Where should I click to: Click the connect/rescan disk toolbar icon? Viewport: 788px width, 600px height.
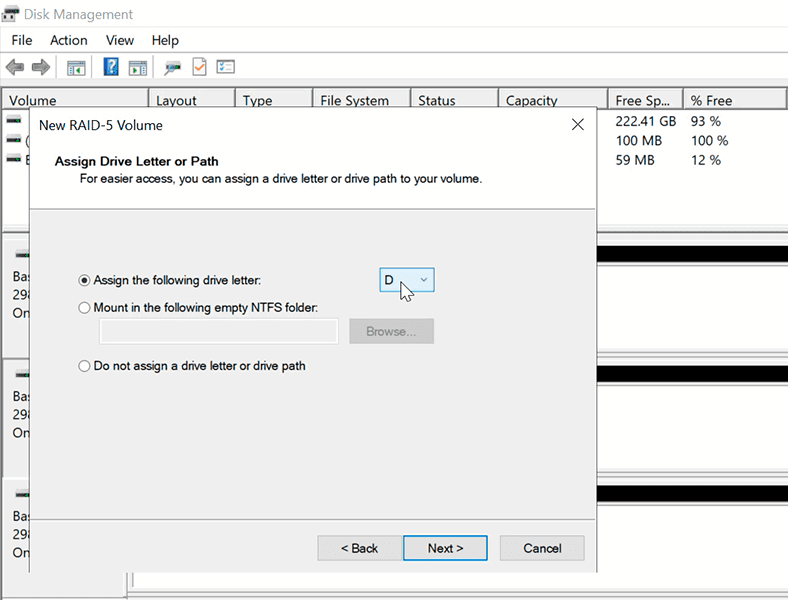172,67
